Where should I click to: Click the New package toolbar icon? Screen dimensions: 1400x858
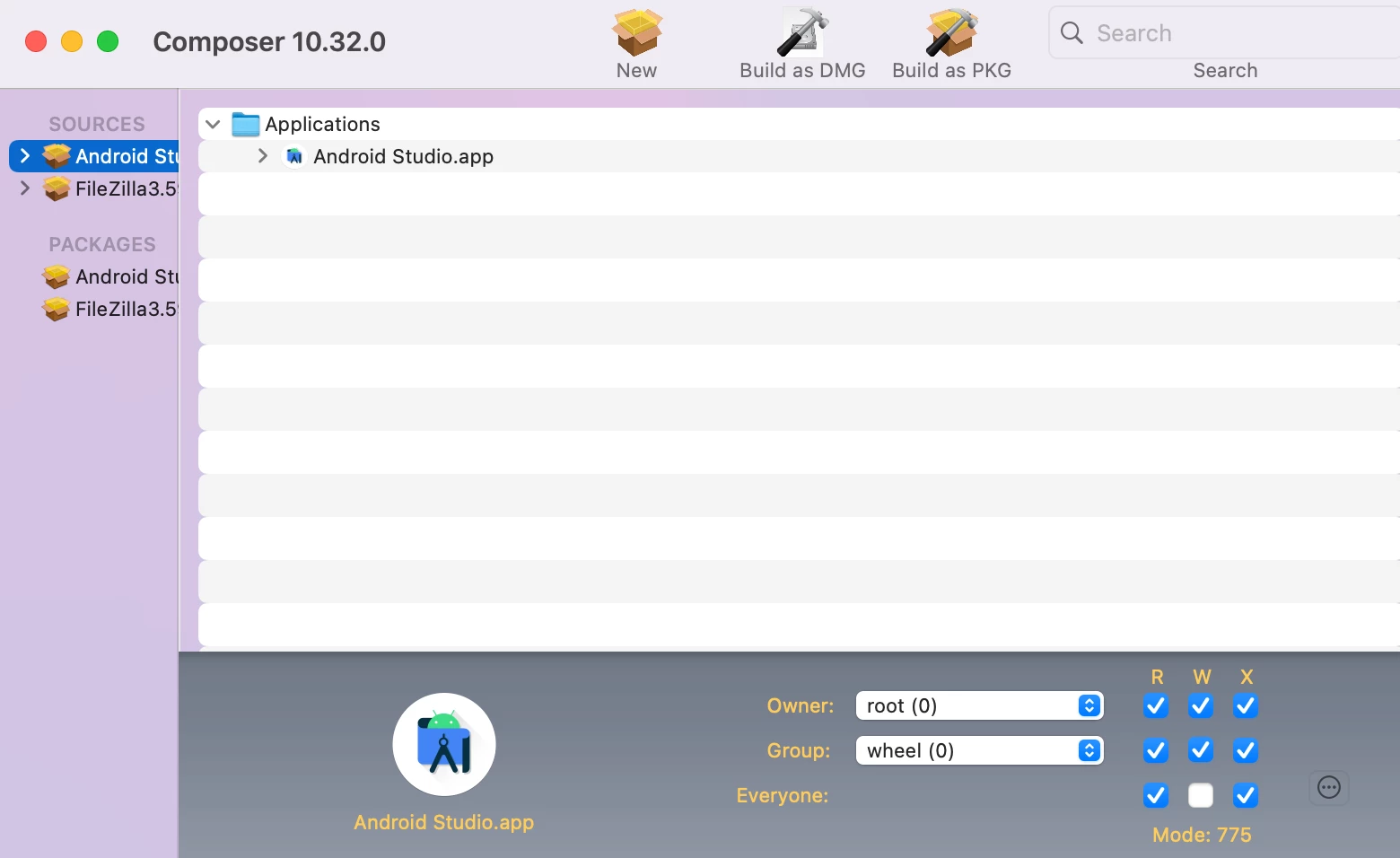click(636, 32)
